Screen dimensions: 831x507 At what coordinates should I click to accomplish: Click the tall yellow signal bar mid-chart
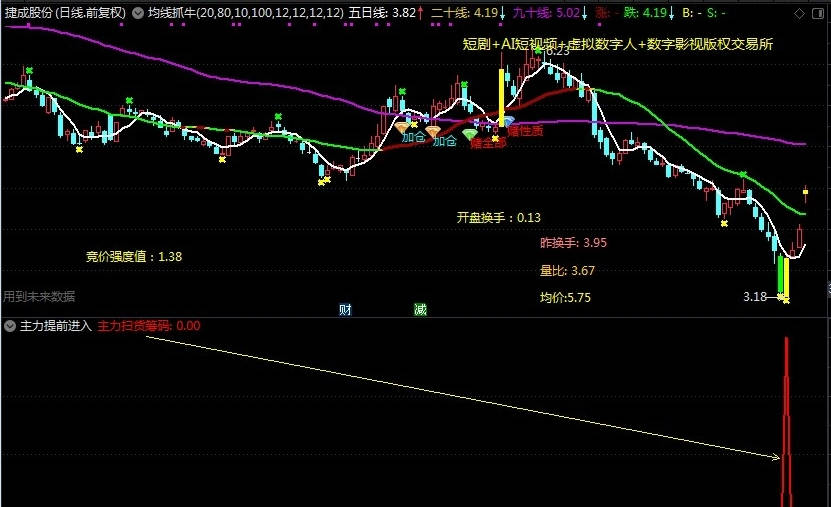[501, 97]
